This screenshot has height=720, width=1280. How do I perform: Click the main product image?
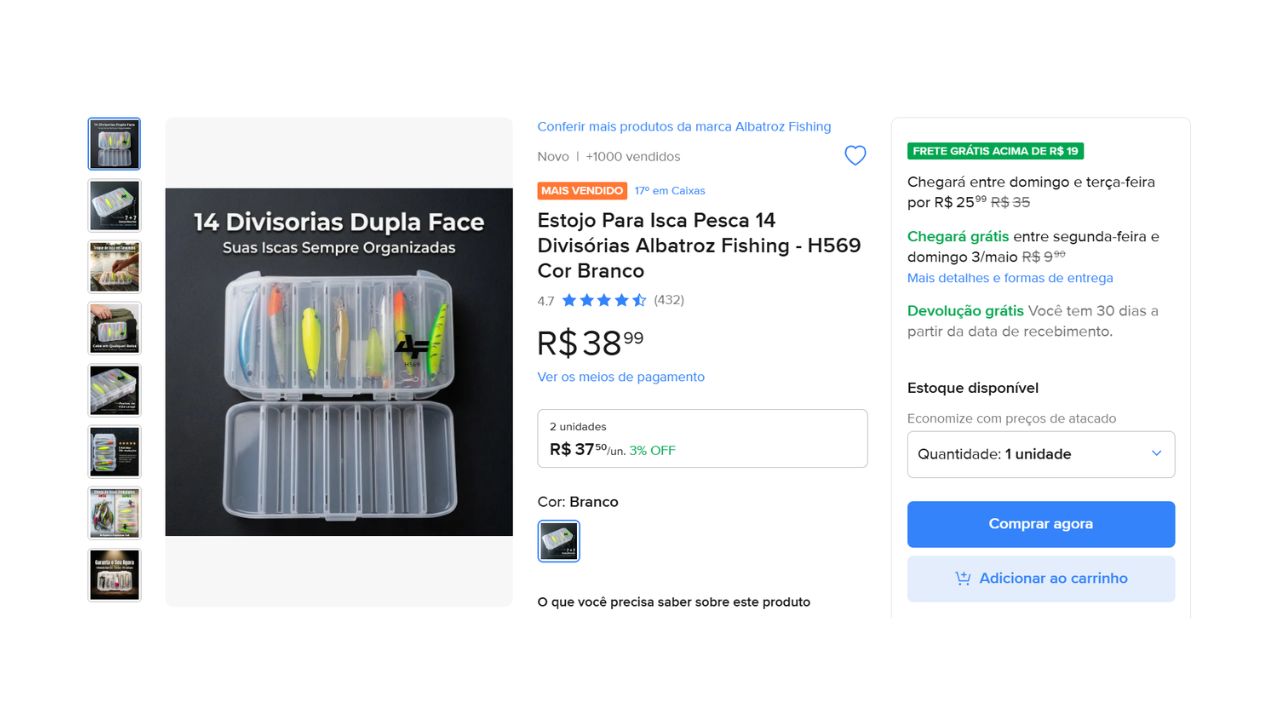[339, 360]
